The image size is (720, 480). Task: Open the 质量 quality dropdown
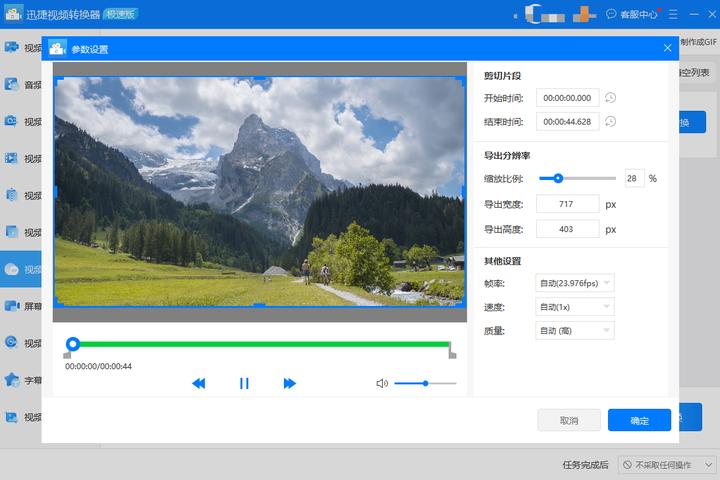(574, 331)
